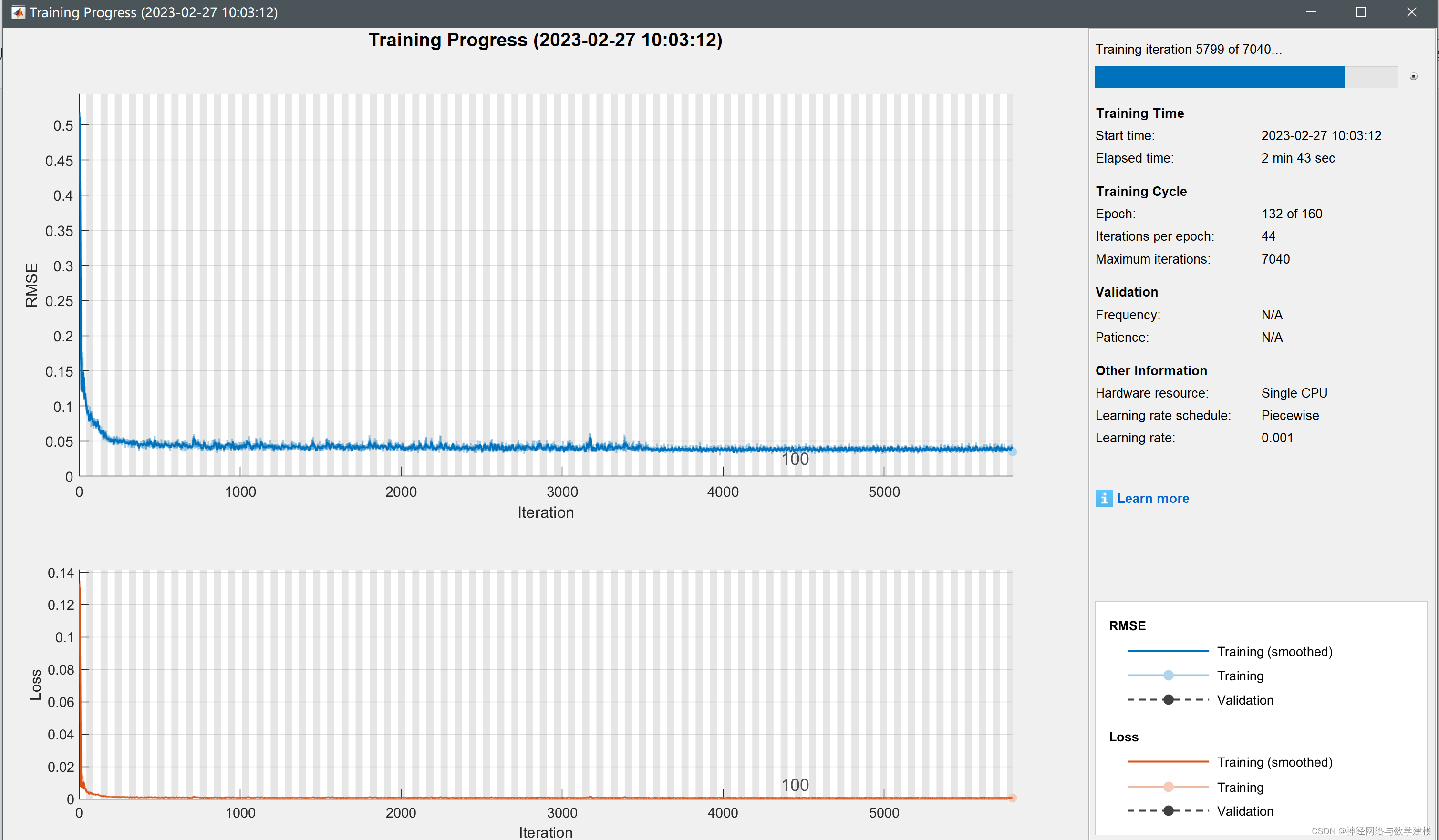Open the Learn more link
The height and width of the screenshot is (840, 1439).
1152,498
